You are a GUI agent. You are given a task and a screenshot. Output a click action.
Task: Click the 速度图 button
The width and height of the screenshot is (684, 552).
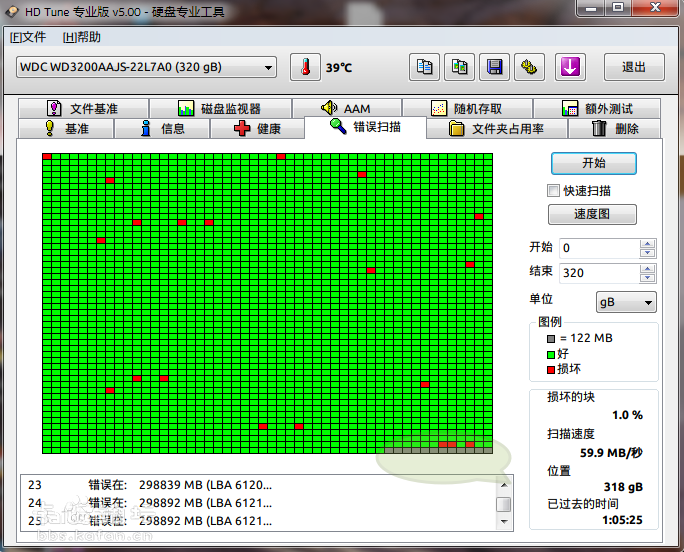click(x=592, y=214)
